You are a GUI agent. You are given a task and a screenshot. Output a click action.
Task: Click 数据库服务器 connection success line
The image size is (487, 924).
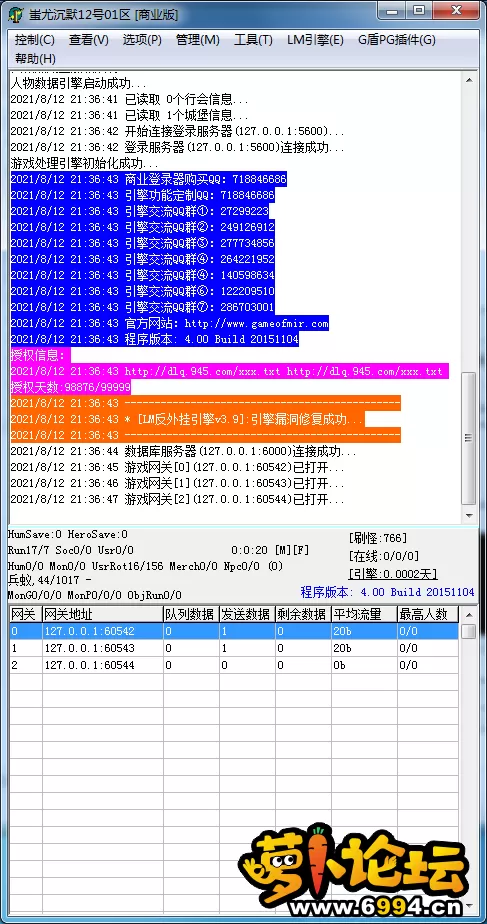tap(183, 452)
